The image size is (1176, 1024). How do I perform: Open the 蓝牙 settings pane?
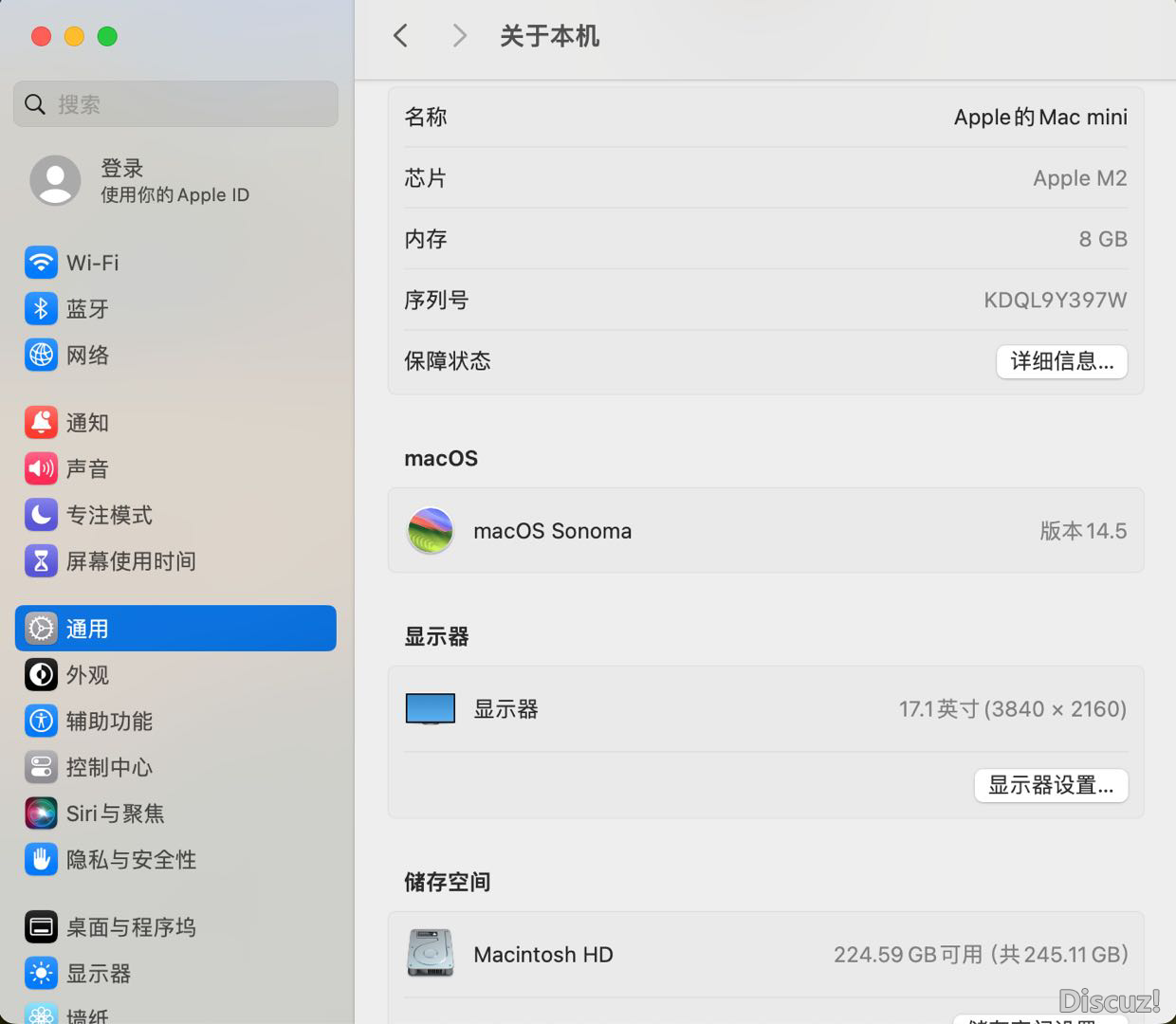pos(175,308)
